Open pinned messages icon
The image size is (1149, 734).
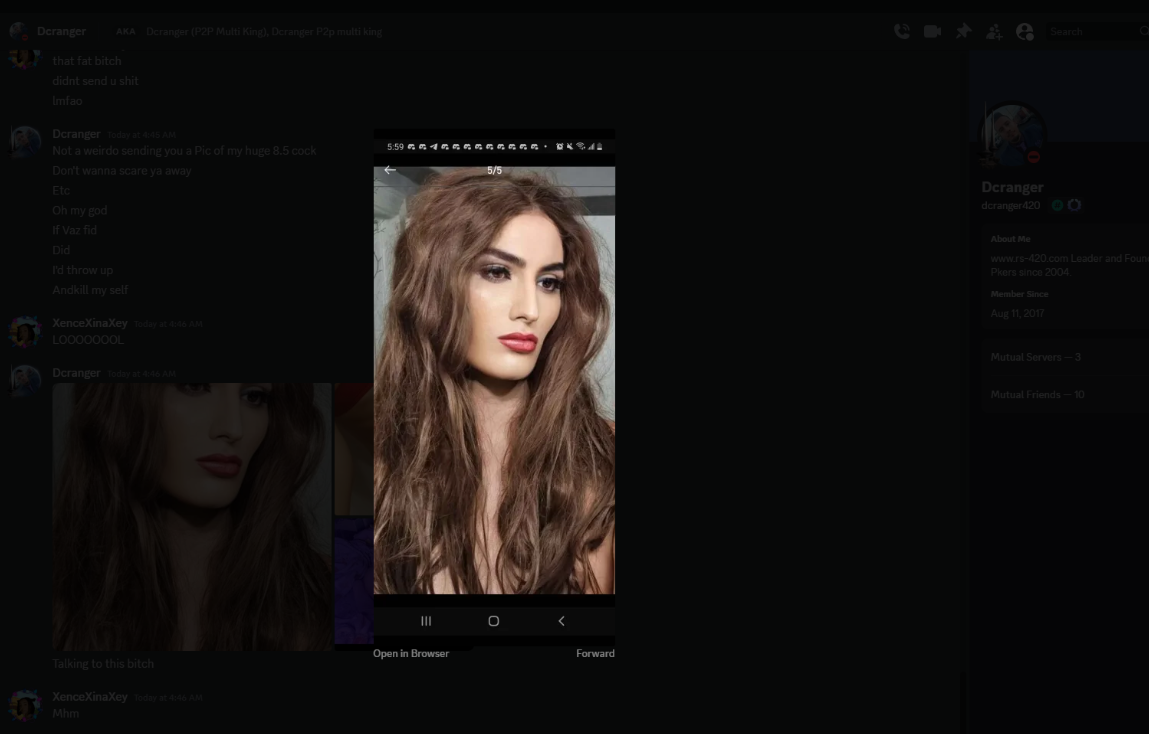[x=963, y=31]
